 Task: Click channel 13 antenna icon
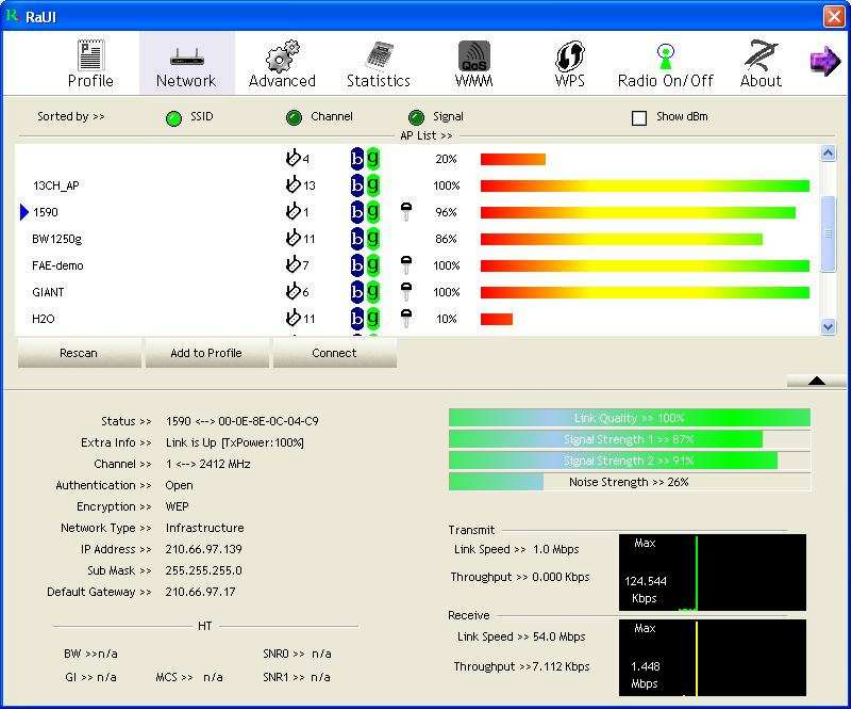tap(293, 185)
